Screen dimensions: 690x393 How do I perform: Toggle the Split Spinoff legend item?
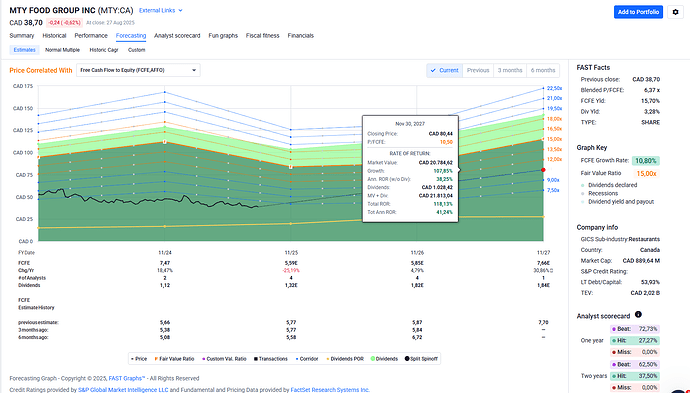pos(421,359)
